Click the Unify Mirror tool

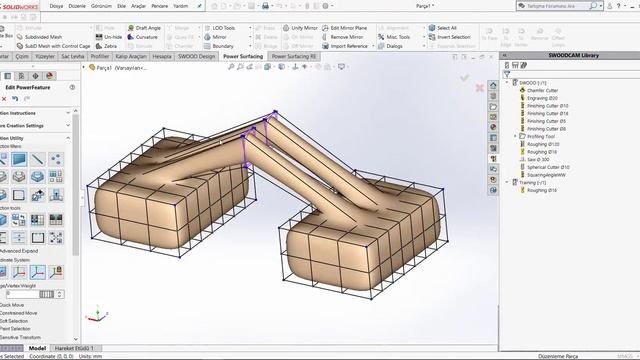300,28
